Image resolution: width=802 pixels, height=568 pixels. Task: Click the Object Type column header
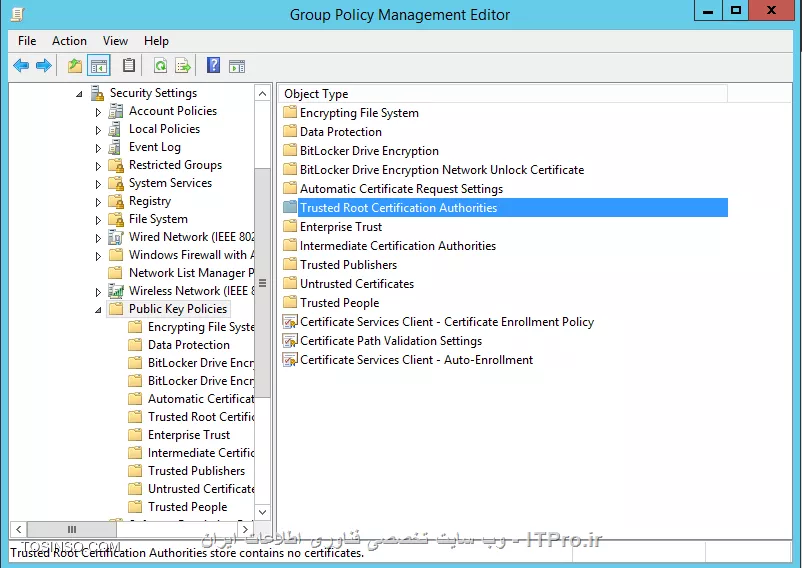click(504, 94)
